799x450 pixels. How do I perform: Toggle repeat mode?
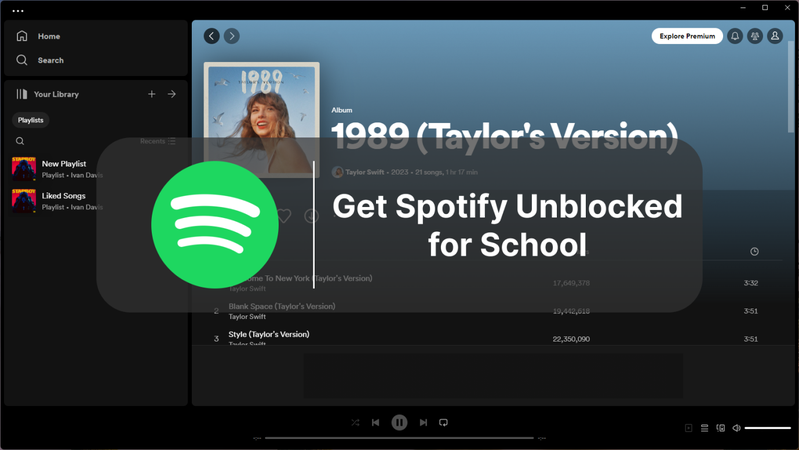[x=443, y=422]
